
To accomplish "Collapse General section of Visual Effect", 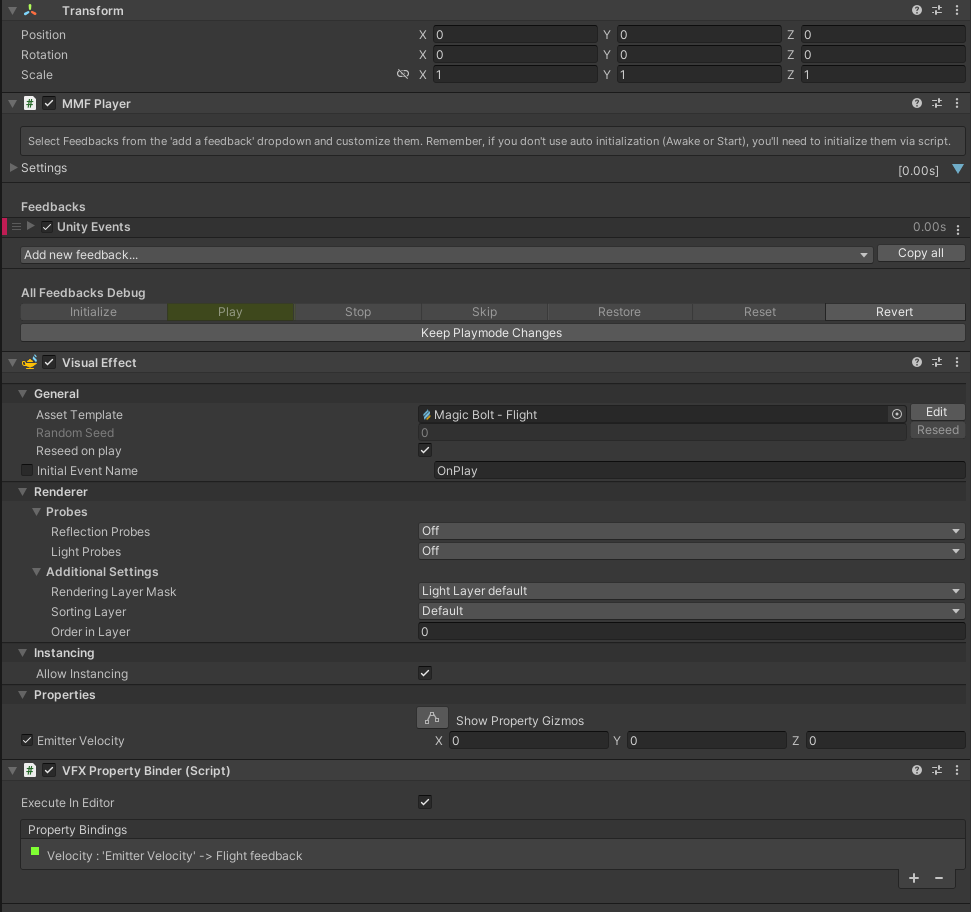I will point(23,394).
